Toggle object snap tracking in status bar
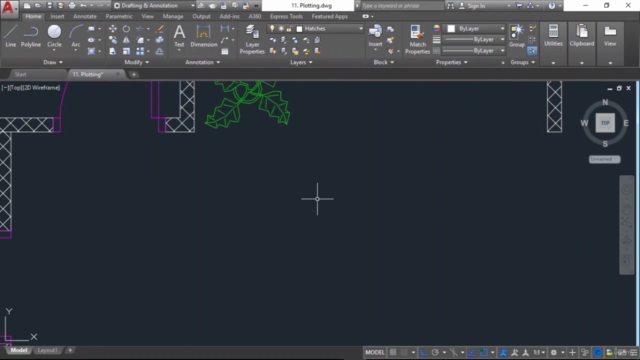Viewport: 640px width, 360px height. coord(472,352)
